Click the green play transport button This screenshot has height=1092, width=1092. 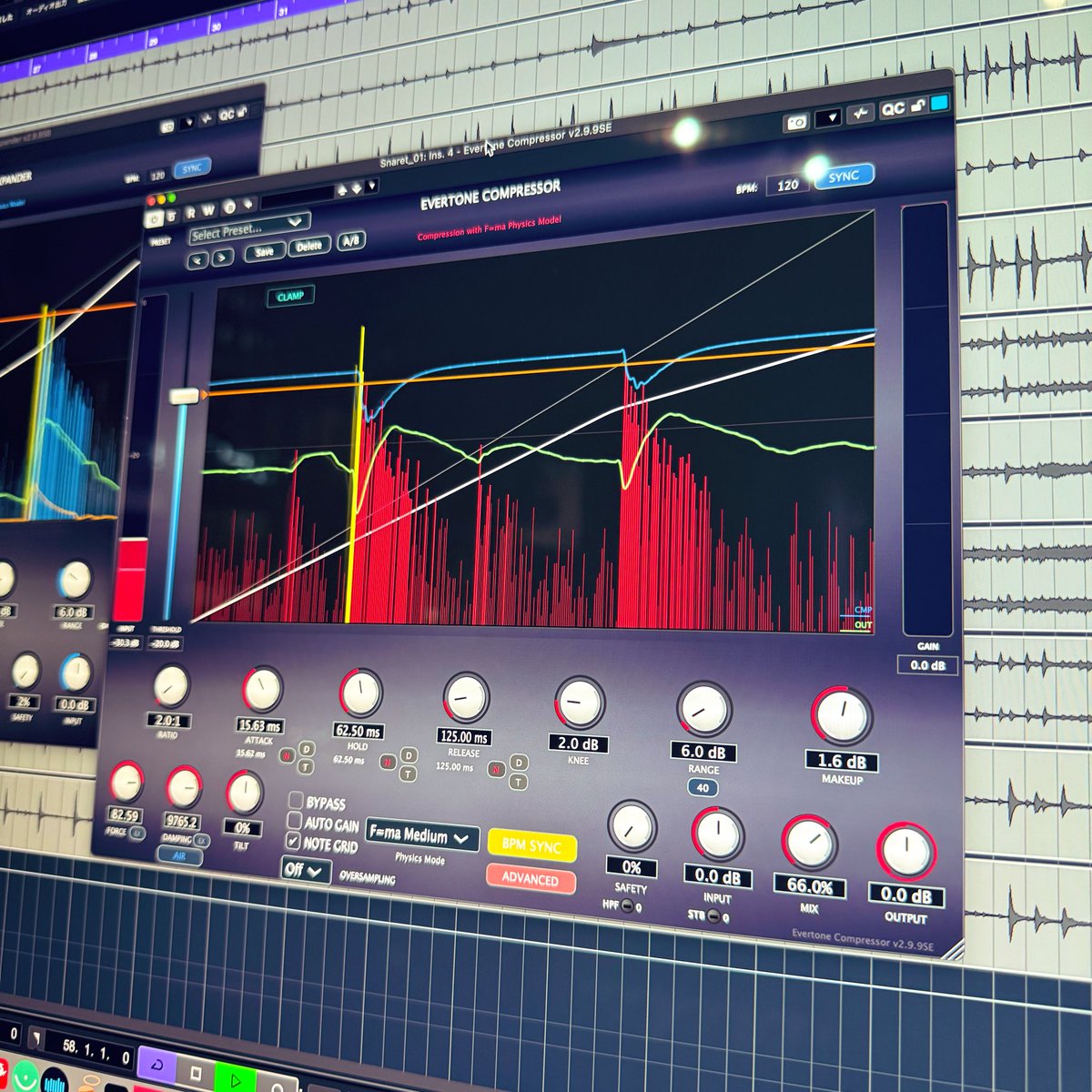point(236,1080)
